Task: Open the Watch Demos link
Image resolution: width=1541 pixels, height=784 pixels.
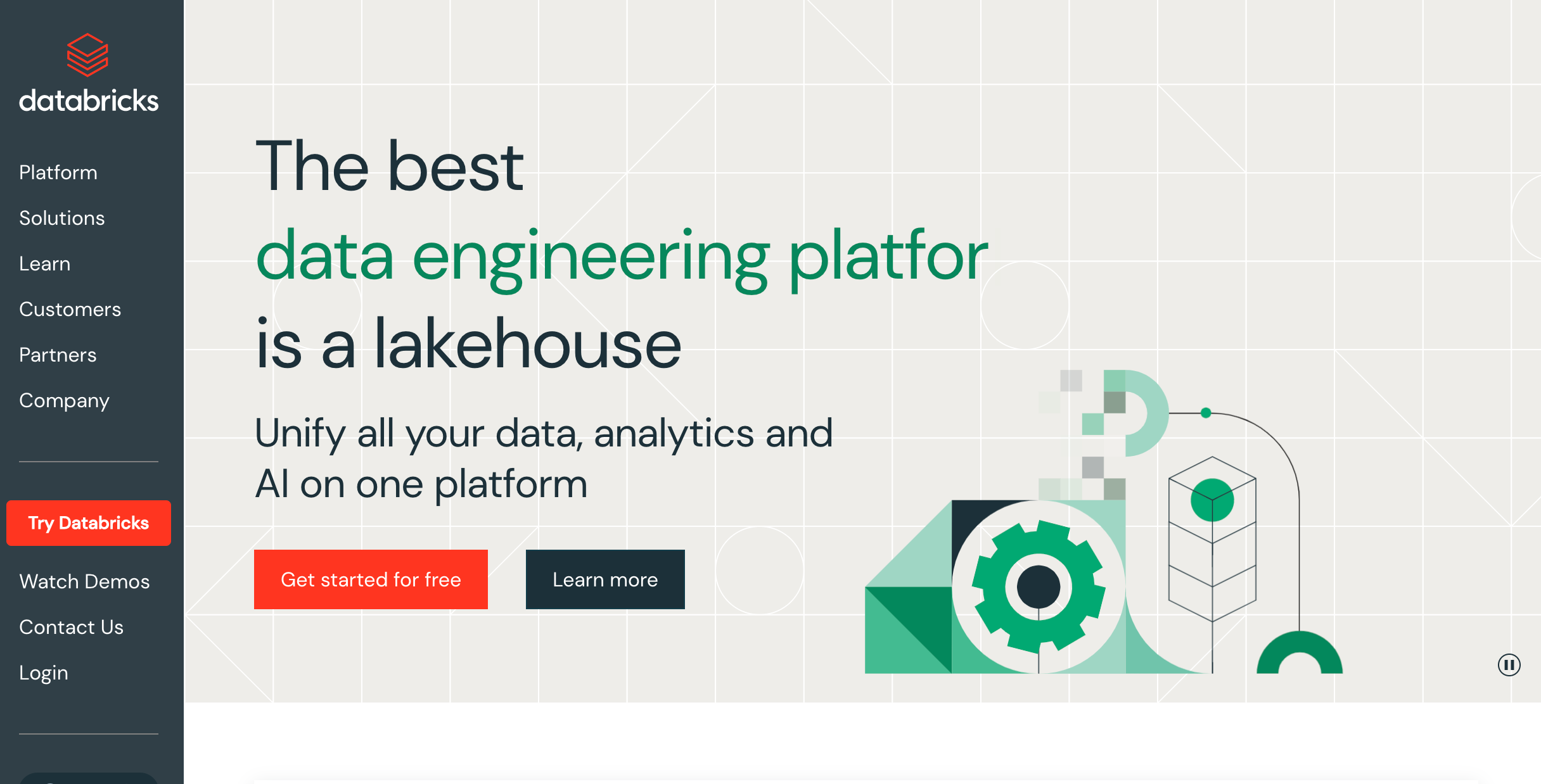Action: (84, 581)
